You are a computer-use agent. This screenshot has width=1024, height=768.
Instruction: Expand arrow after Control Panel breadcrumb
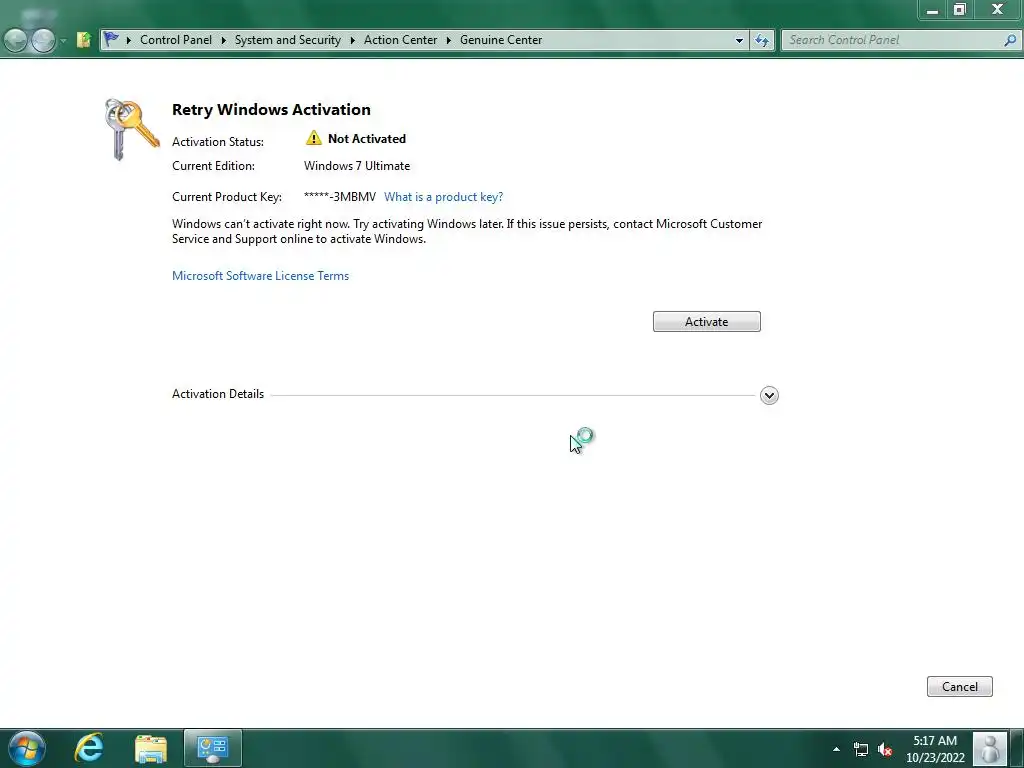point(223,40)
